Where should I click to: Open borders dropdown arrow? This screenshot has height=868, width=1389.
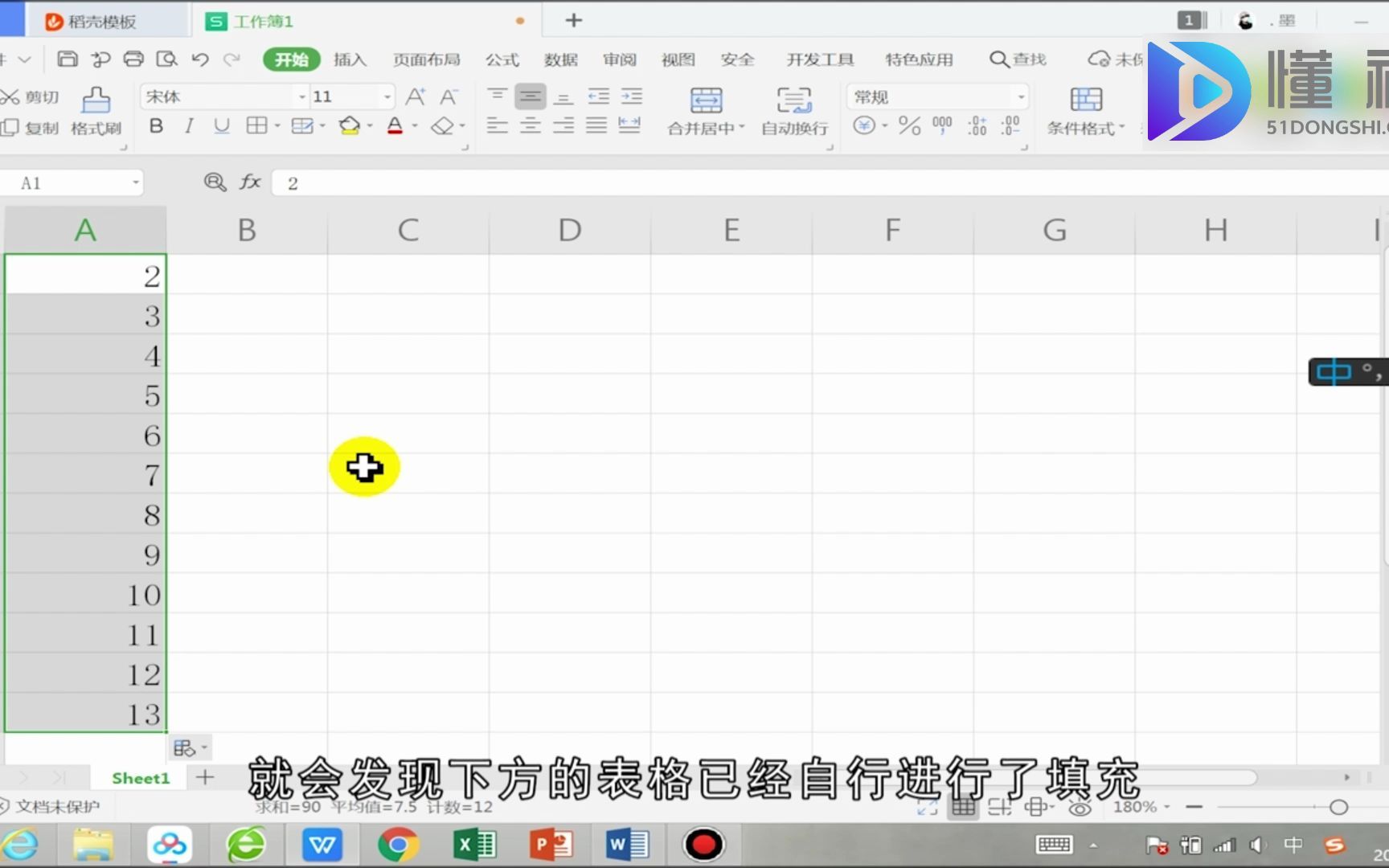(277, 126)
